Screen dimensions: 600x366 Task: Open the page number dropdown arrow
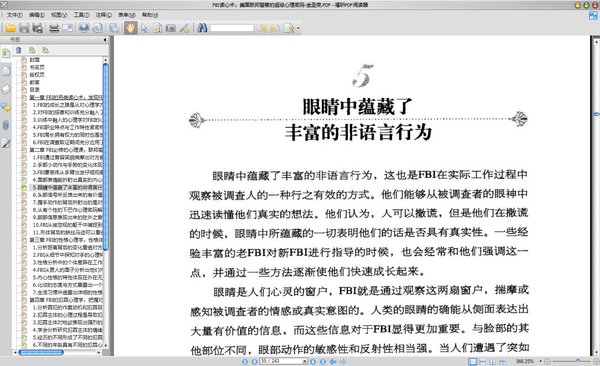coord(305,362)
